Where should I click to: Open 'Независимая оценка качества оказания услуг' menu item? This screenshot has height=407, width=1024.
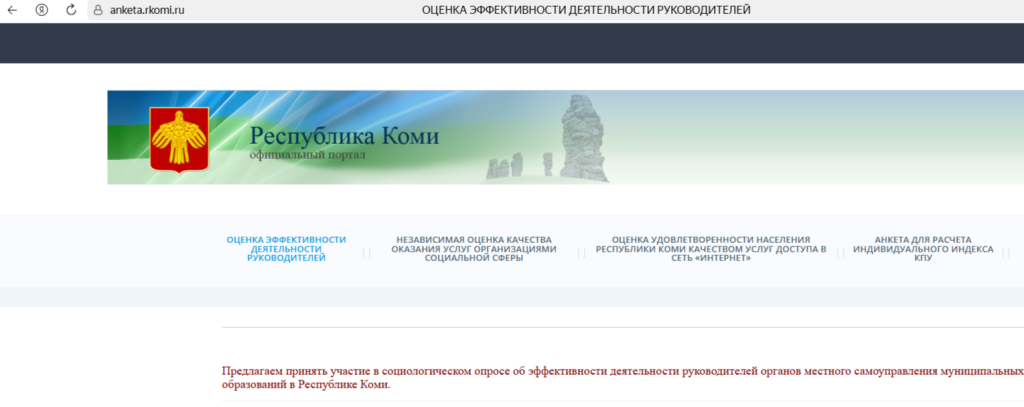pos(474,249)
